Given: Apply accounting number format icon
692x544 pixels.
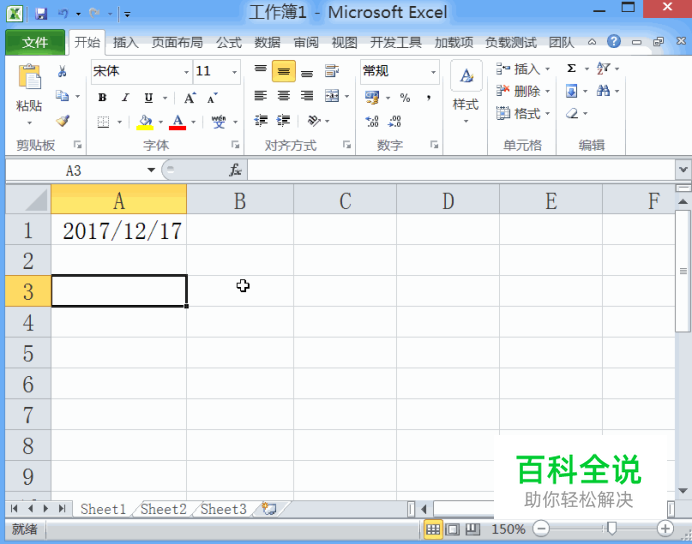Looking at the screenshot, I should coord(372,97).
